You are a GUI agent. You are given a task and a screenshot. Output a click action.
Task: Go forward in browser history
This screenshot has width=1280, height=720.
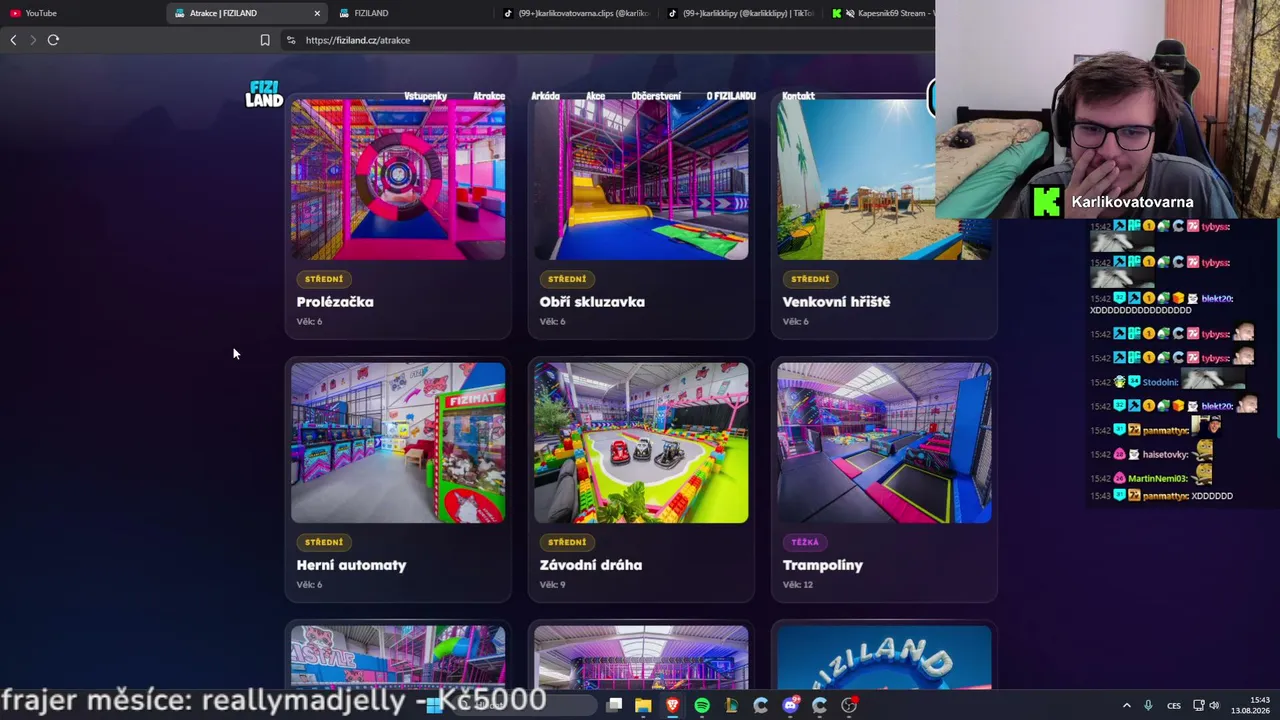pyautogui.click(x=33, y=40)
